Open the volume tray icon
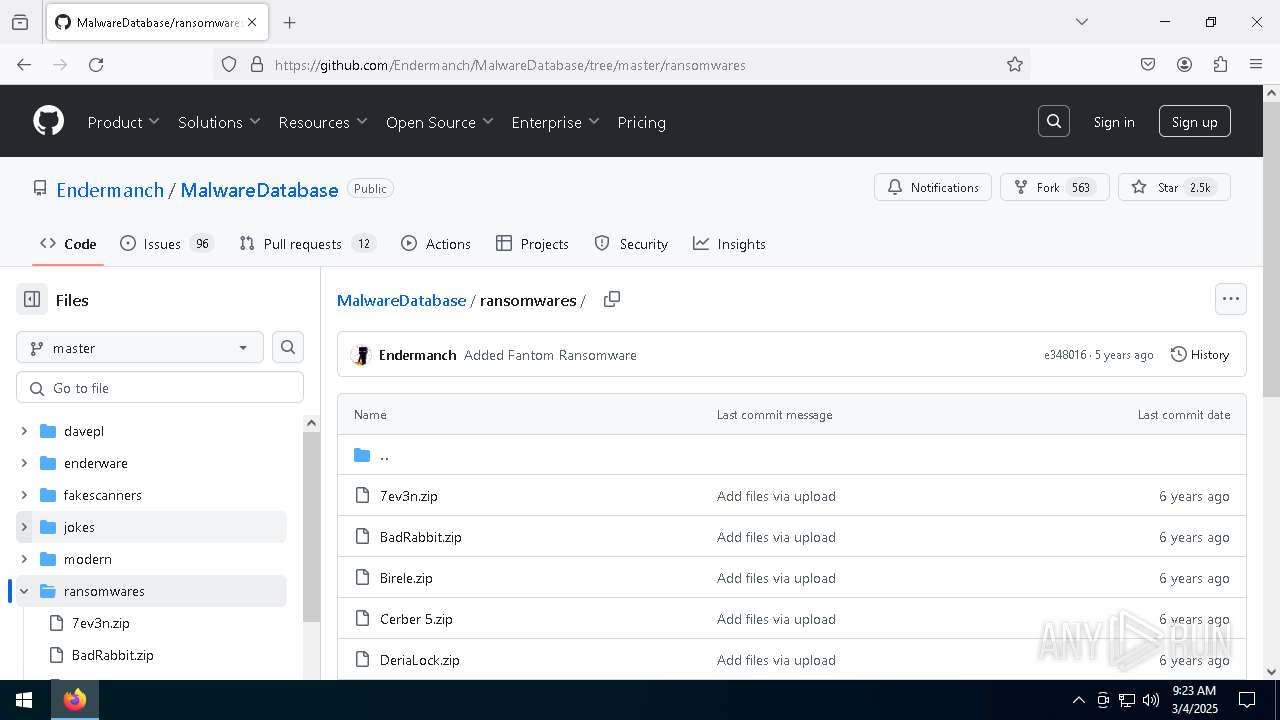Image resolution: width=1280 pixels, height=720 pixels. [1151, 700]
